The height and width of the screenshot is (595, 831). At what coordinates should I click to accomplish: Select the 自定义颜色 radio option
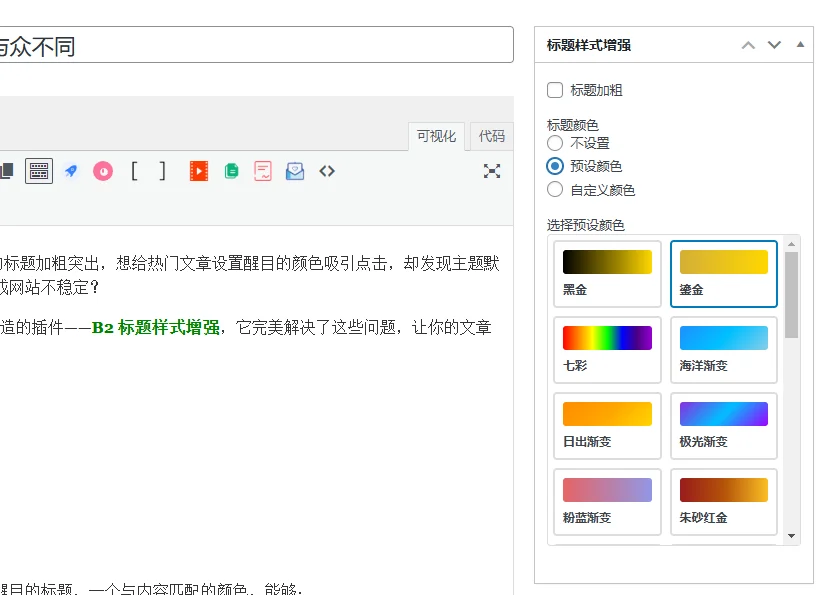[555, 189]
